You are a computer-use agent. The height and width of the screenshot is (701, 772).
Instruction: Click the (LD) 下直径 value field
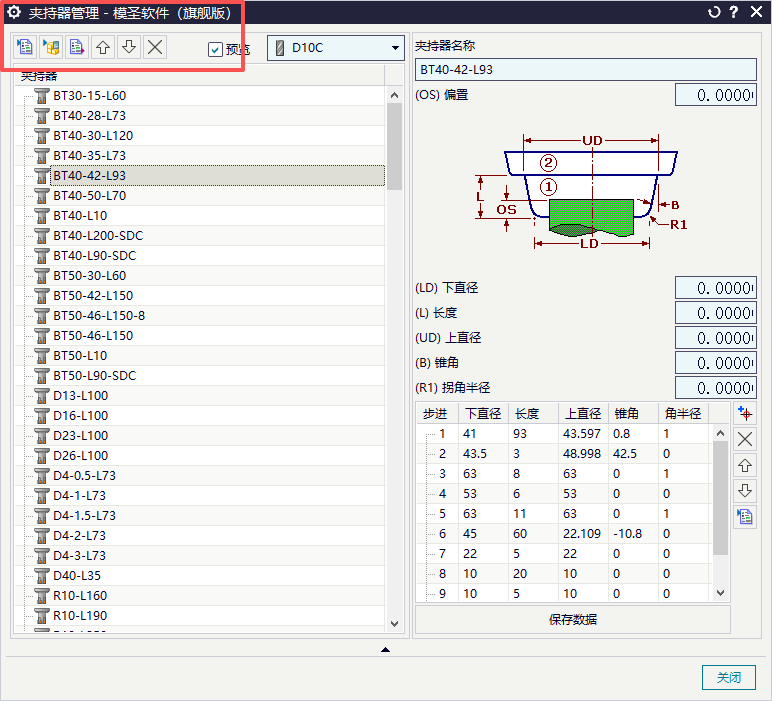pos(715,288)
